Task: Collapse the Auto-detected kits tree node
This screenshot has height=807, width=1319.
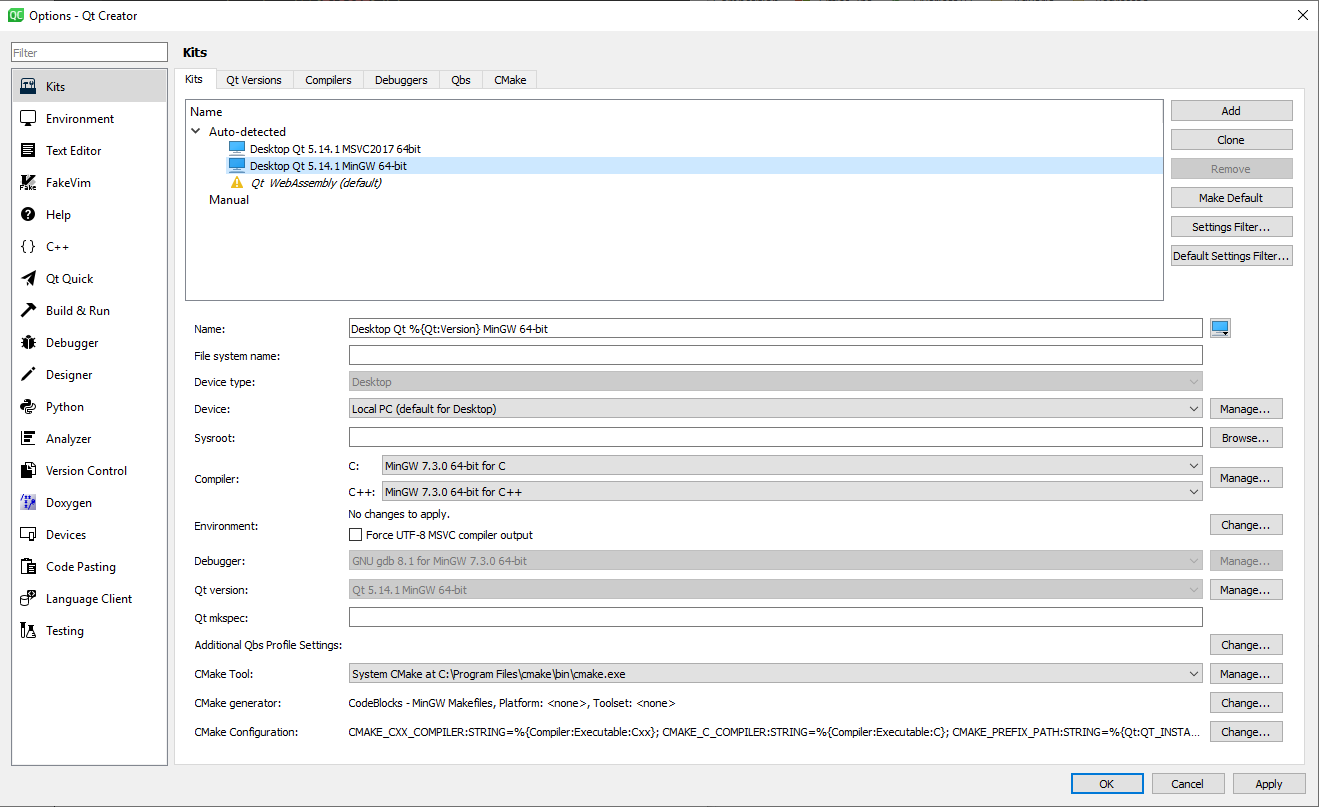Action: coord(196,132)
